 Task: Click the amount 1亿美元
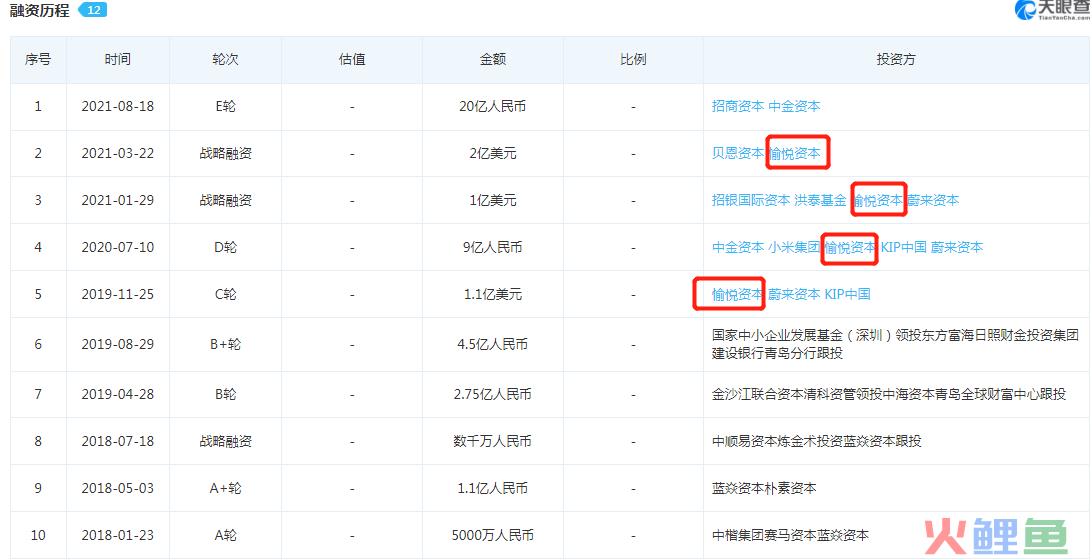click(492, 201)
